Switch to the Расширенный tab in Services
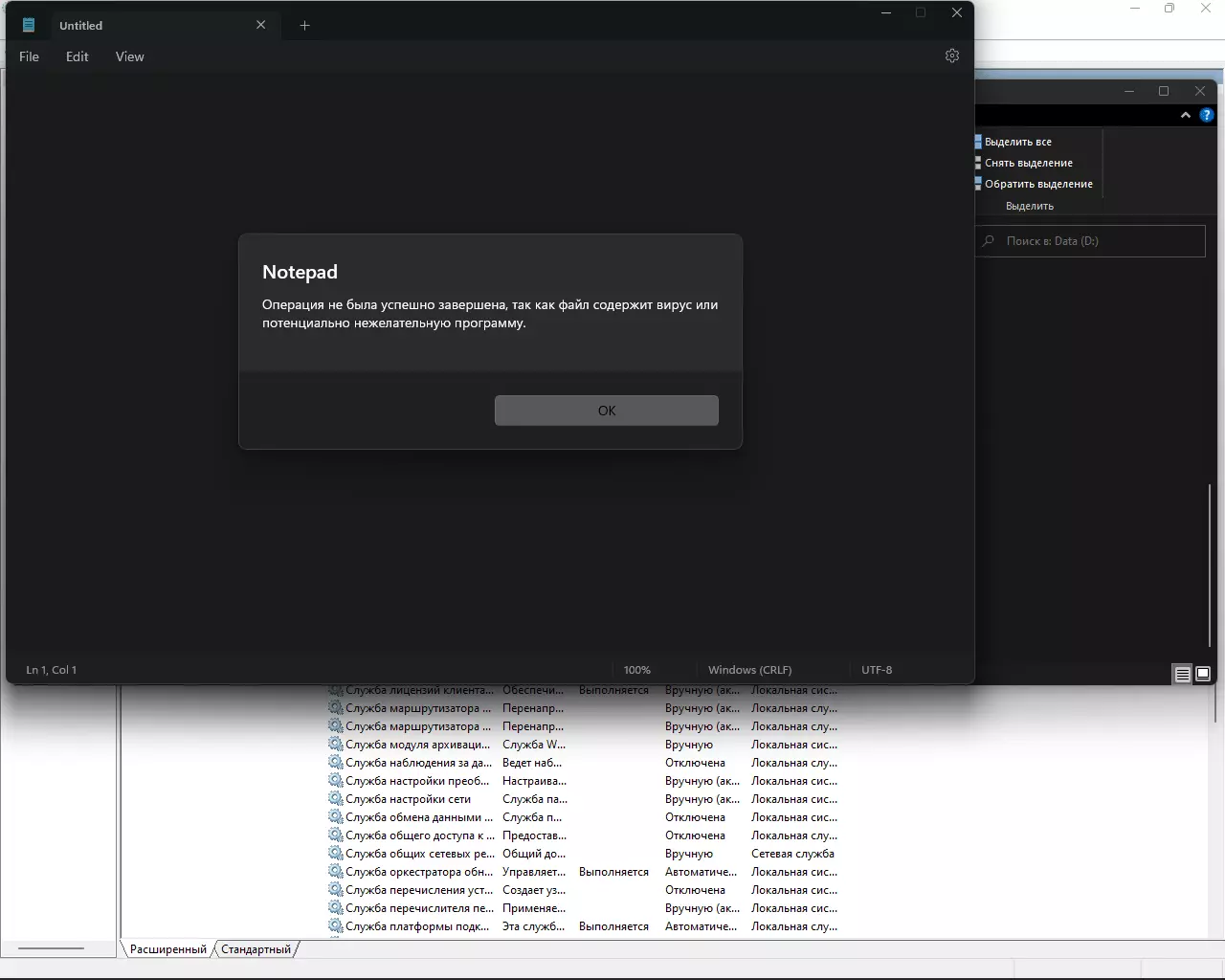The height and width of the screenshot is (980, 1225). 168,949
